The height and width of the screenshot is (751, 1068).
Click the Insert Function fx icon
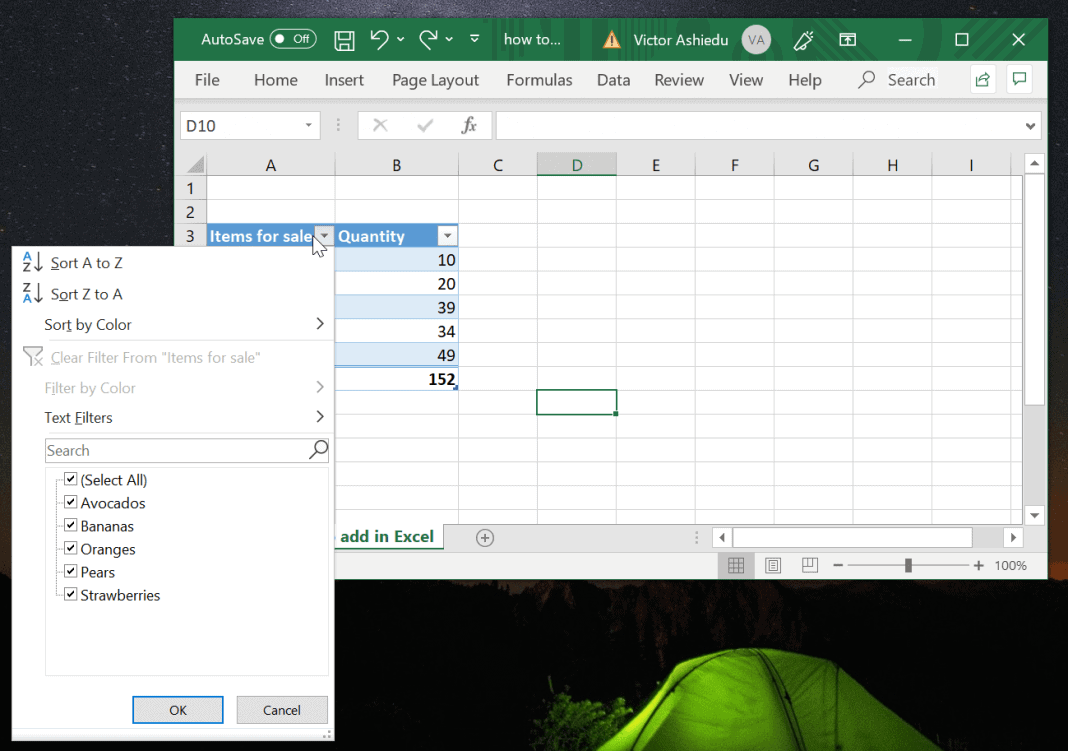point(468,125)
